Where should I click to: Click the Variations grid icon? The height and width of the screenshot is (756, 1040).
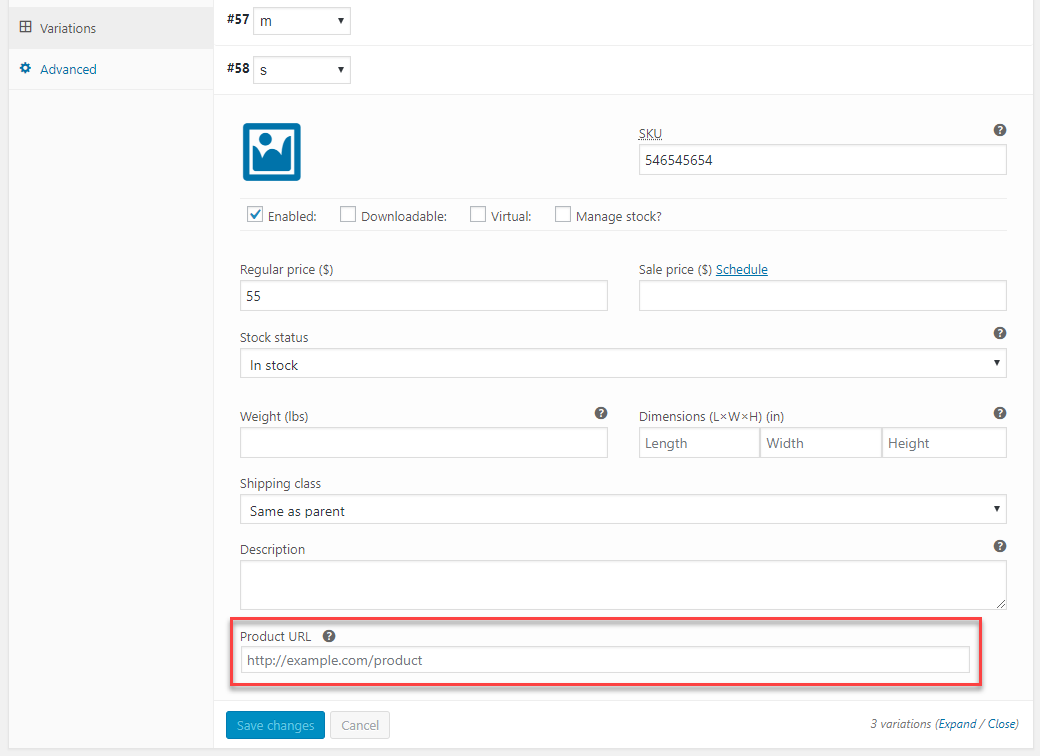[x=25, y=27]
